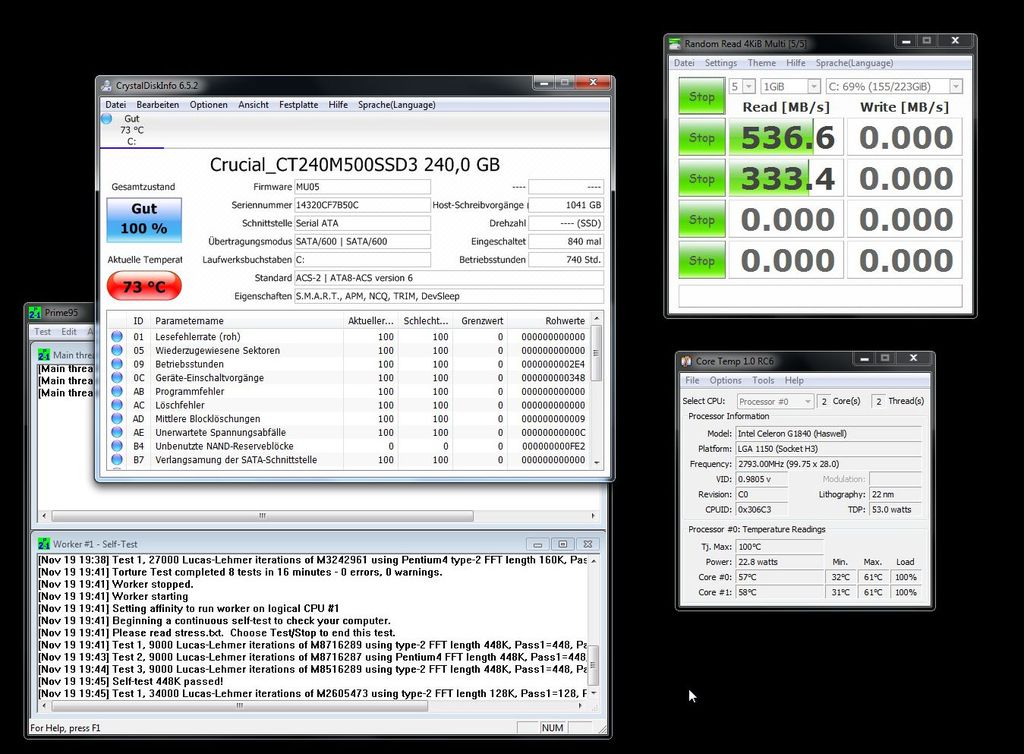Click the status circle of Mittlere Blocklöschungen

[117, 418]
